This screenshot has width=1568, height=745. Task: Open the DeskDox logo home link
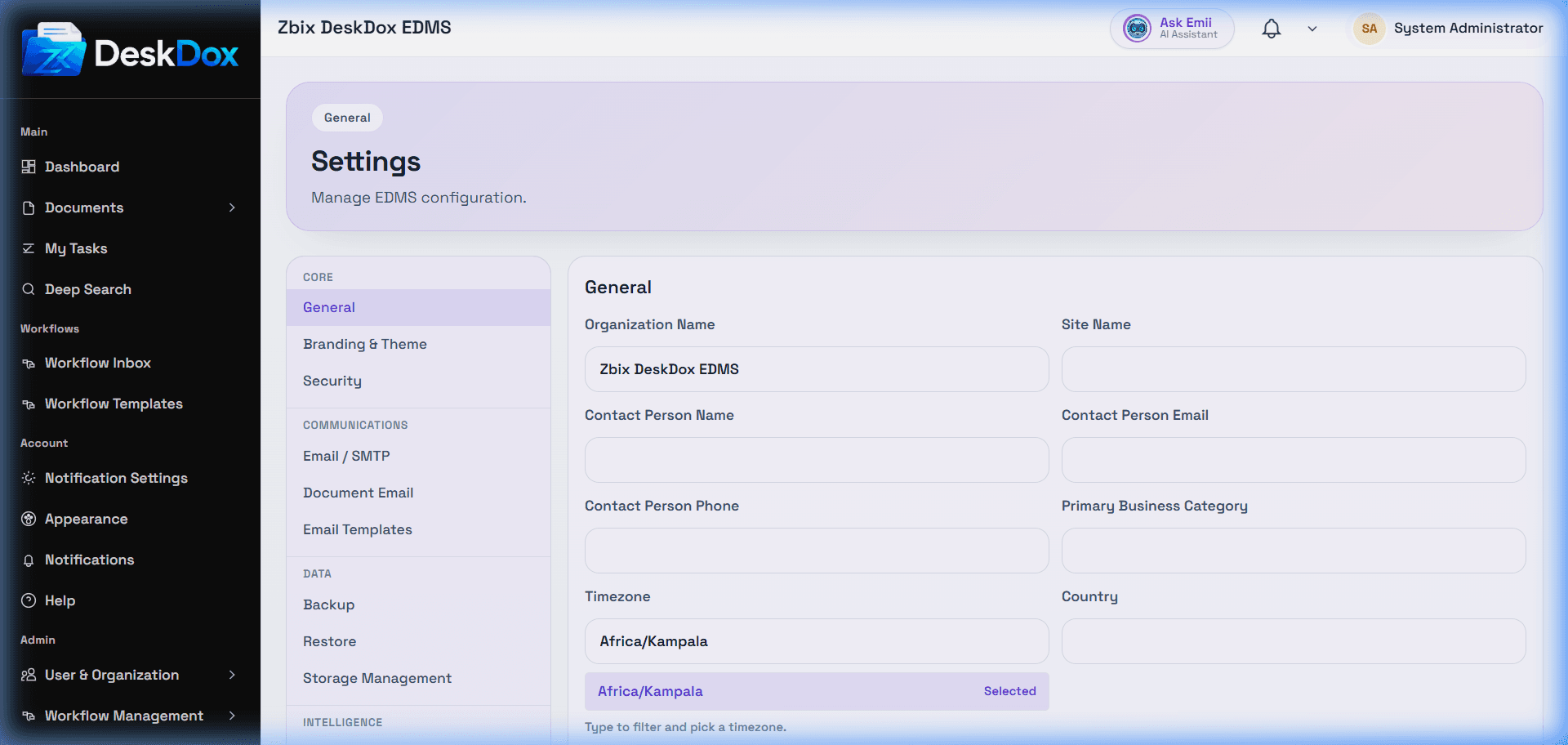pos(131,50)
